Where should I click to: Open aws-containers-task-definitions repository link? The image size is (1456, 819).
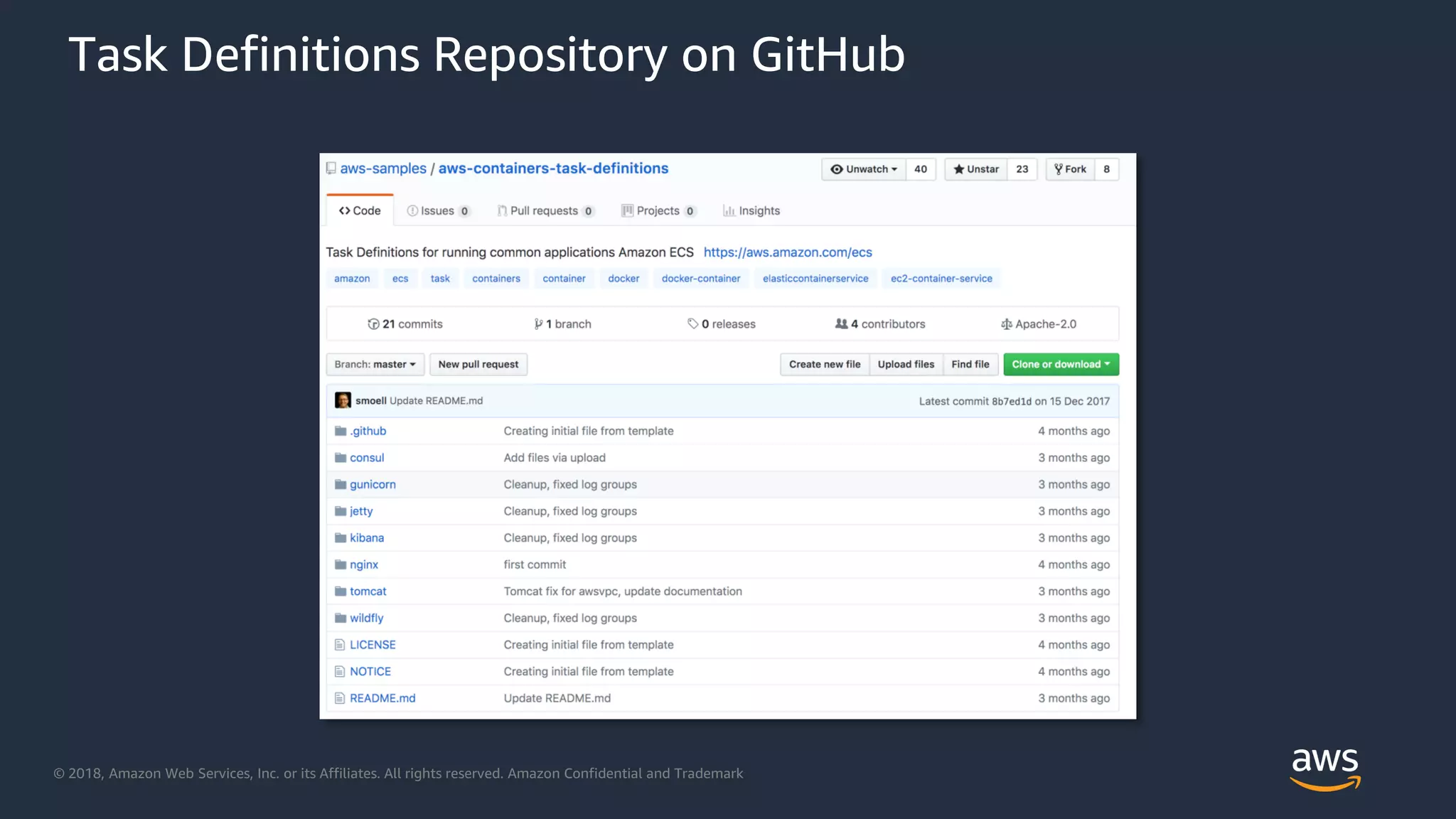click(x=553, y=168)
